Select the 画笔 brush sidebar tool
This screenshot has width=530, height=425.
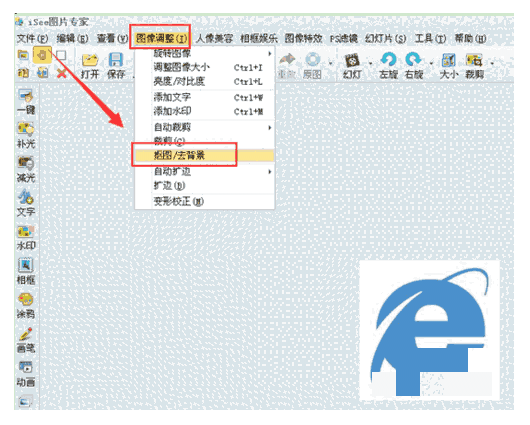[26, 340]
